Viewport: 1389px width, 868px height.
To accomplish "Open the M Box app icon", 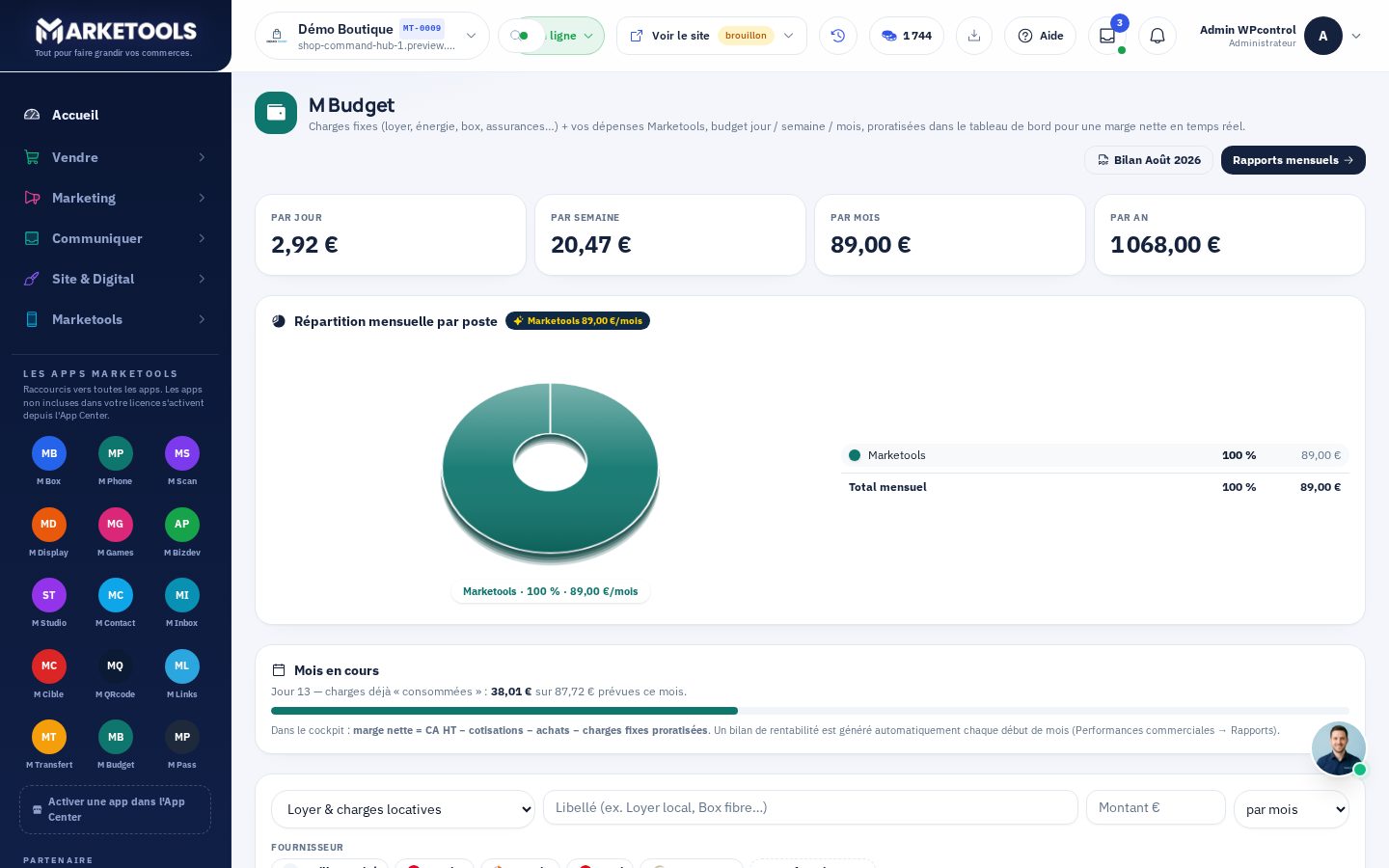I will tap(49, 453).
